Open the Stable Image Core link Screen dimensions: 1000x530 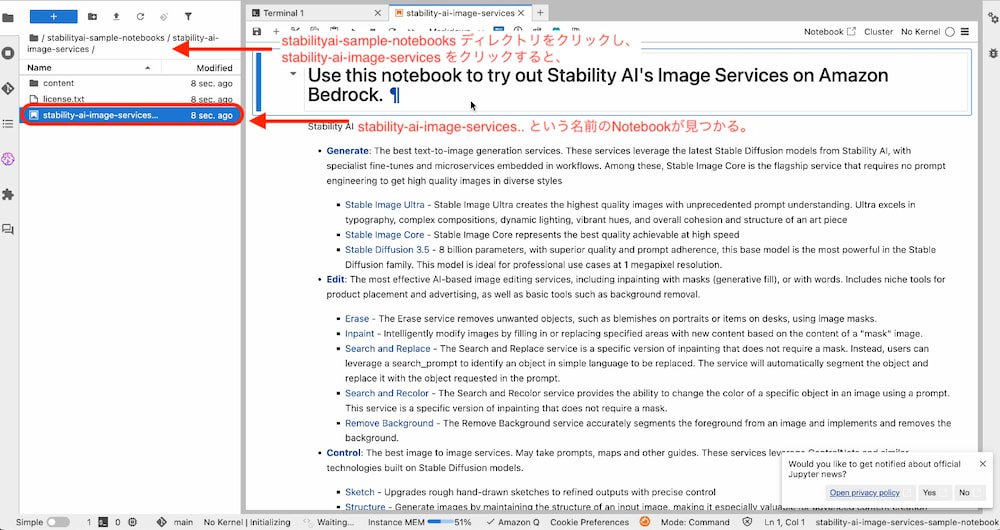[x=385, y=235]
